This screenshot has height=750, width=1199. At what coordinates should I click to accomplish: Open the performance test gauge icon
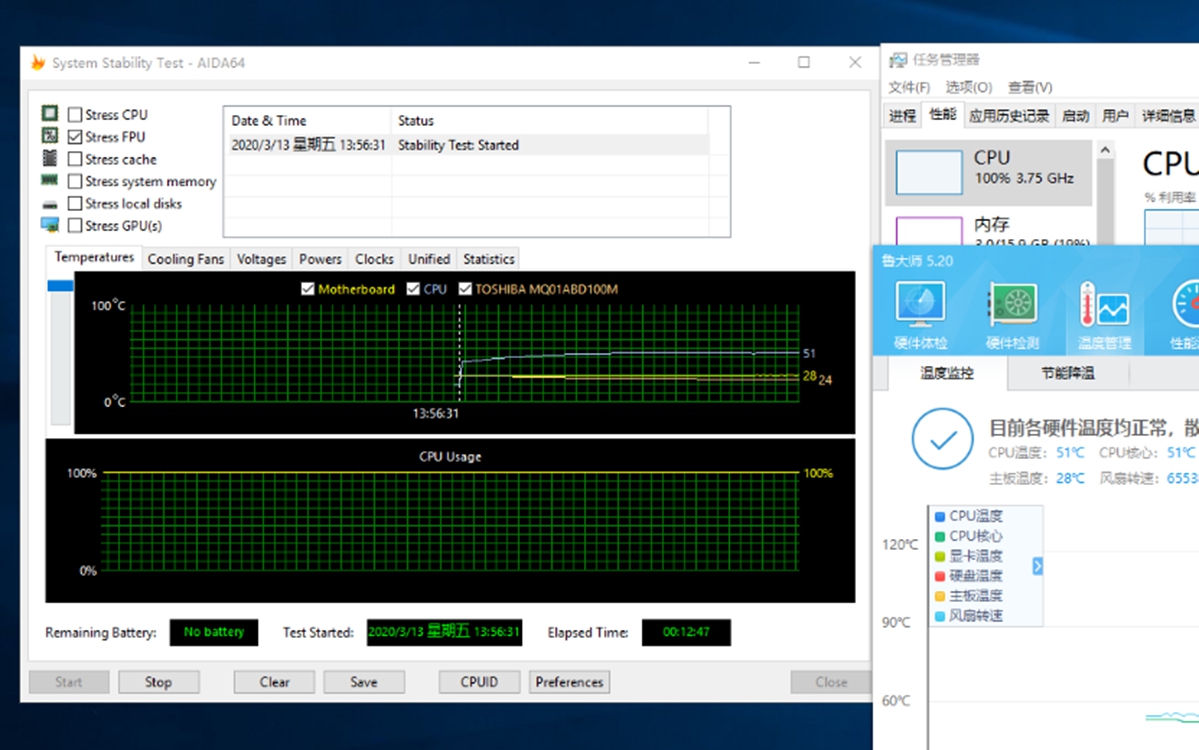pyautogui.click(x=1186, y=305)
